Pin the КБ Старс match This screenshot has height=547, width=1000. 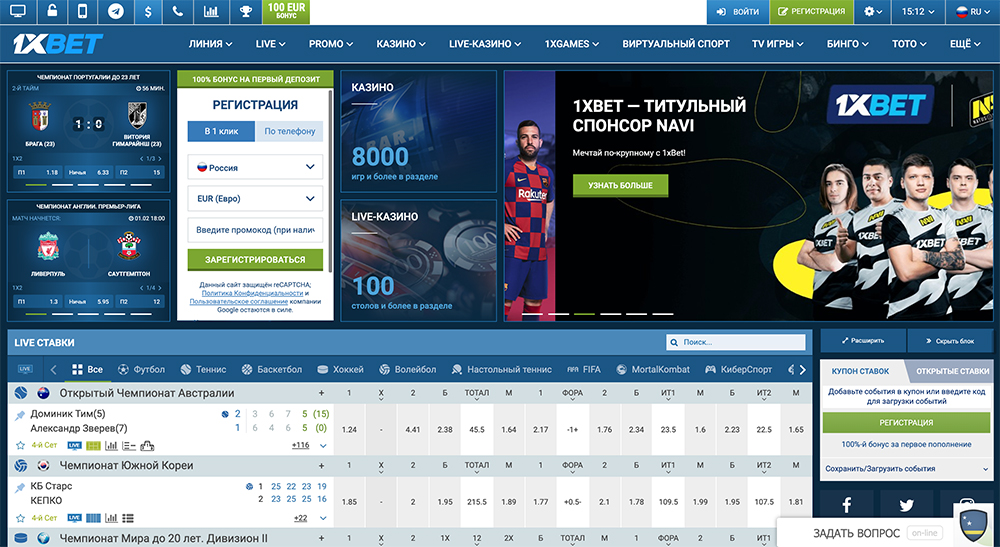tap(20, 486)
